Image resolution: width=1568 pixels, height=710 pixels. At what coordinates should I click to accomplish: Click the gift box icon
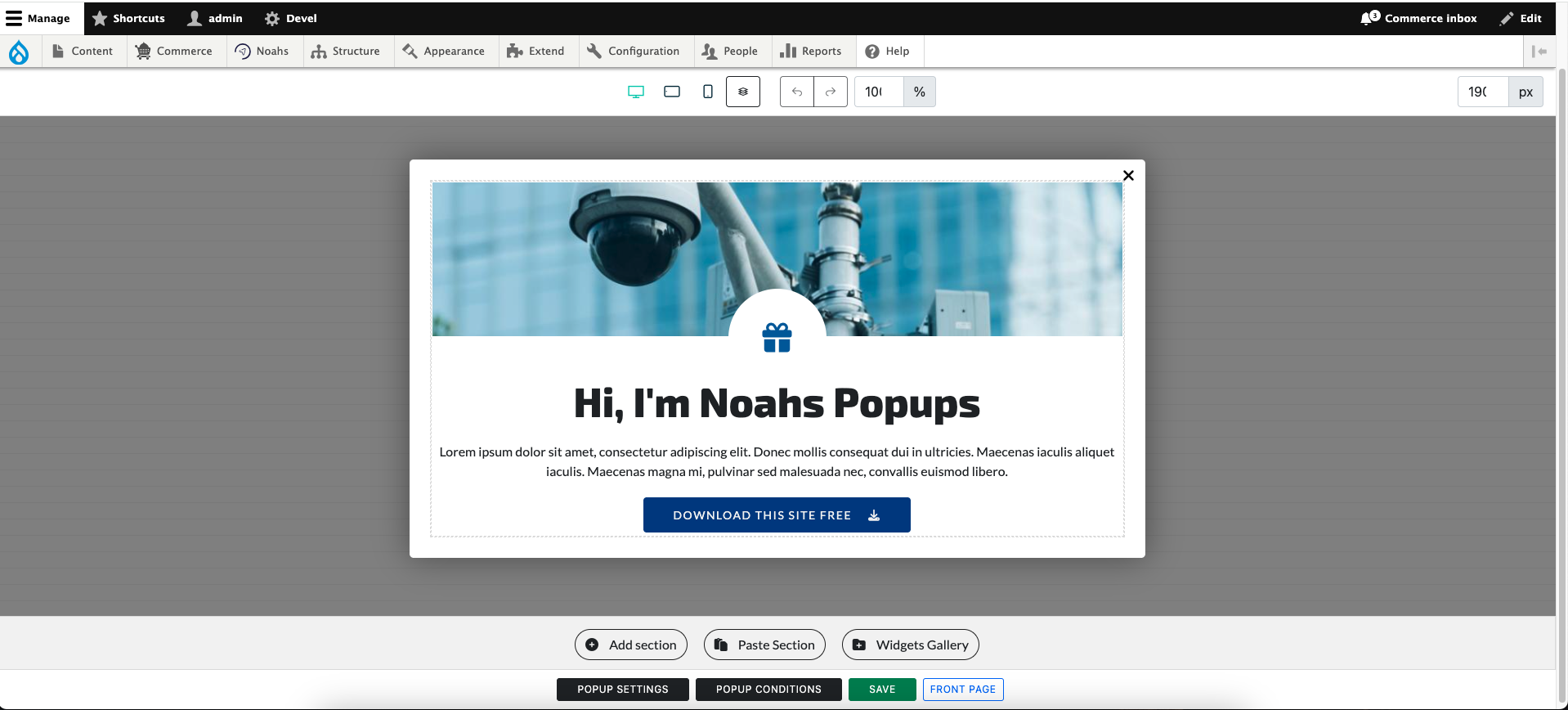point(777,338)
